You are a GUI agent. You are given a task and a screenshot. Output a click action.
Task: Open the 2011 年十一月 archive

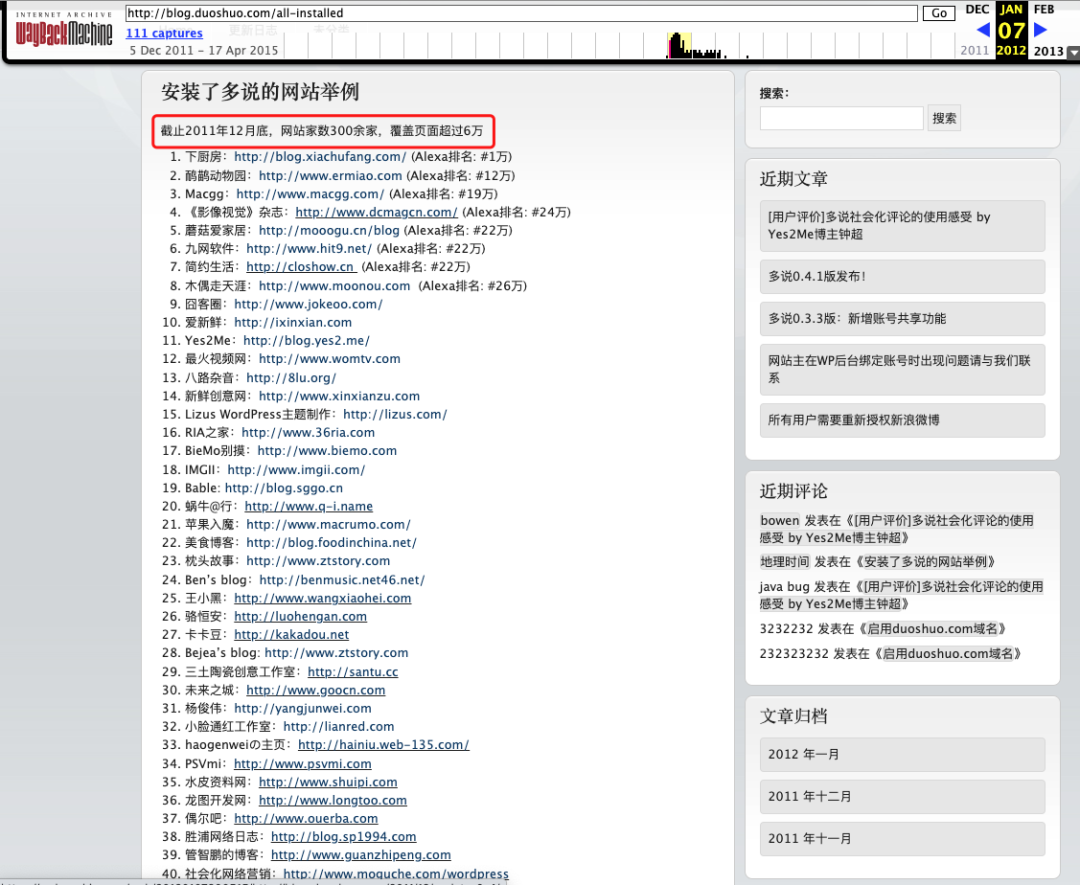(x=810, y=839)
